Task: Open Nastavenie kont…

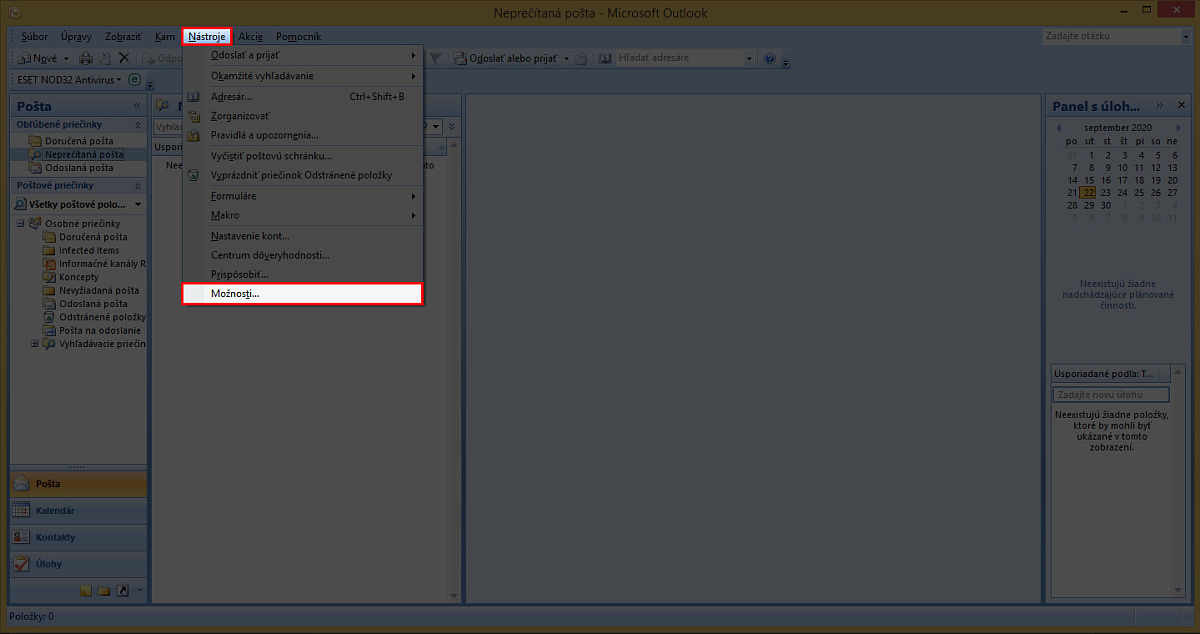Action: [x=302, y=236]
